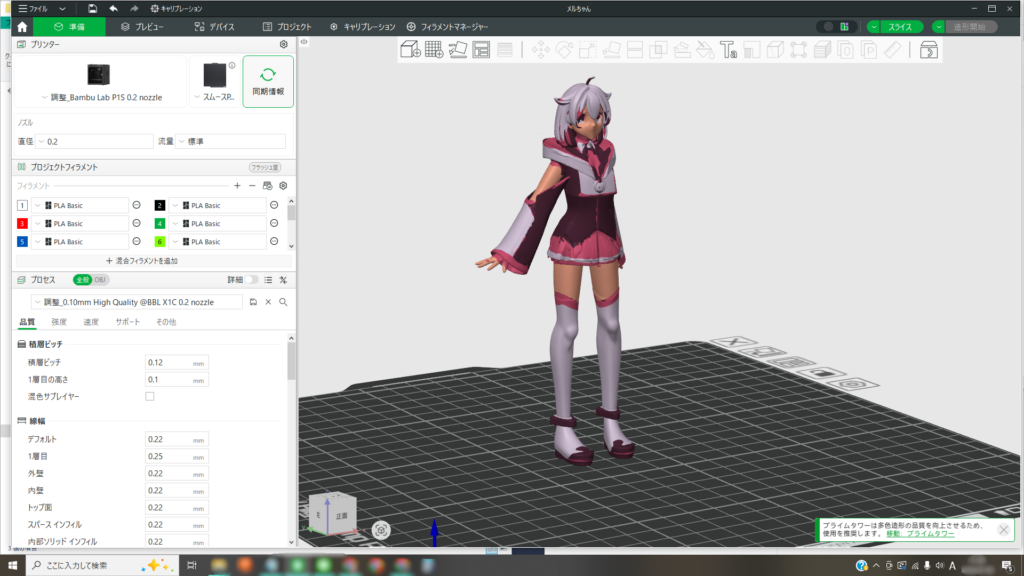Viewport: 1024px width, 576px height.
Task: Open filament settings gear icon
Action: pos(283,186)
